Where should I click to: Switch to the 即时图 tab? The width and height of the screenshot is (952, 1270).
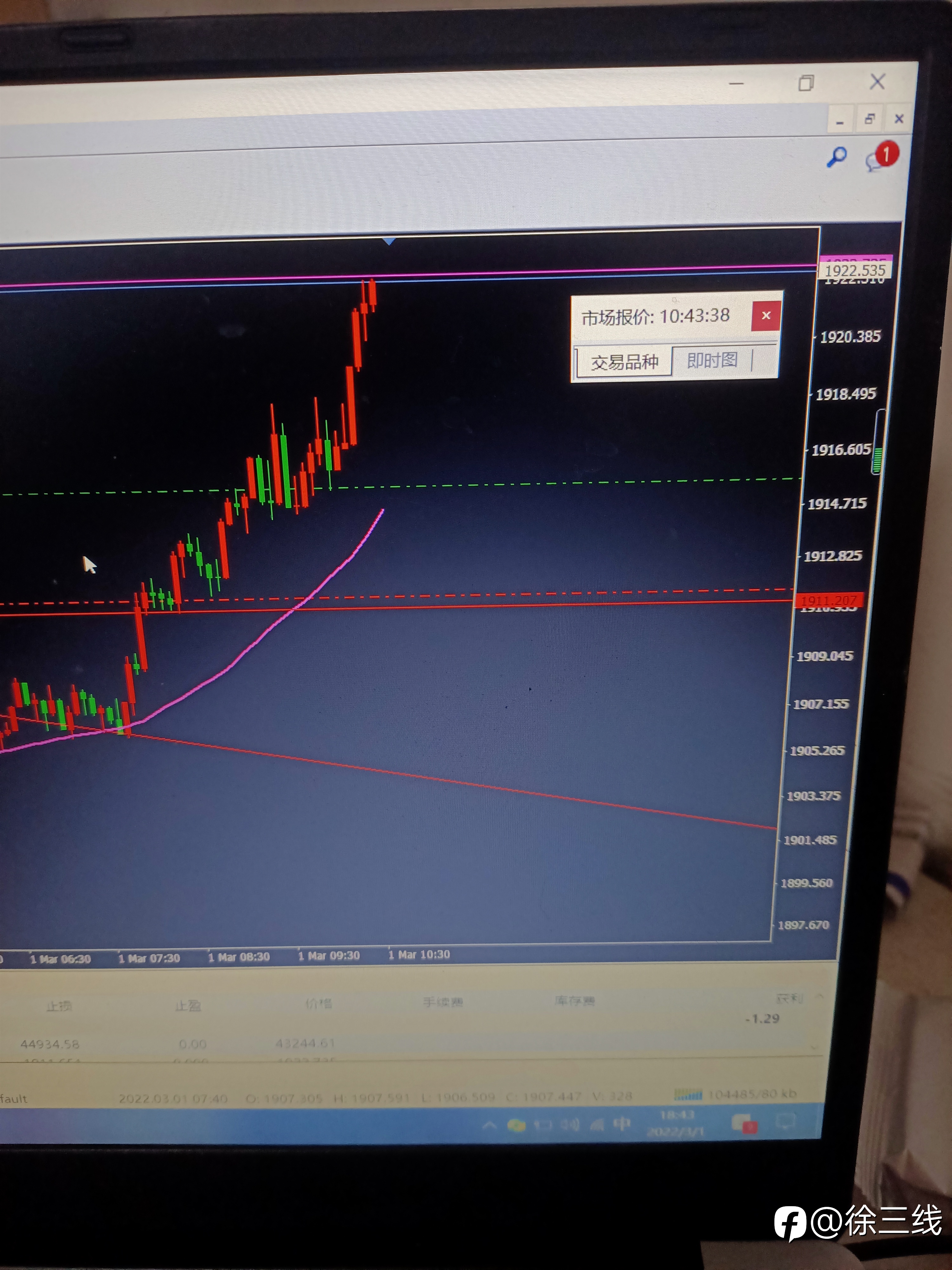(x=712, y=361)
